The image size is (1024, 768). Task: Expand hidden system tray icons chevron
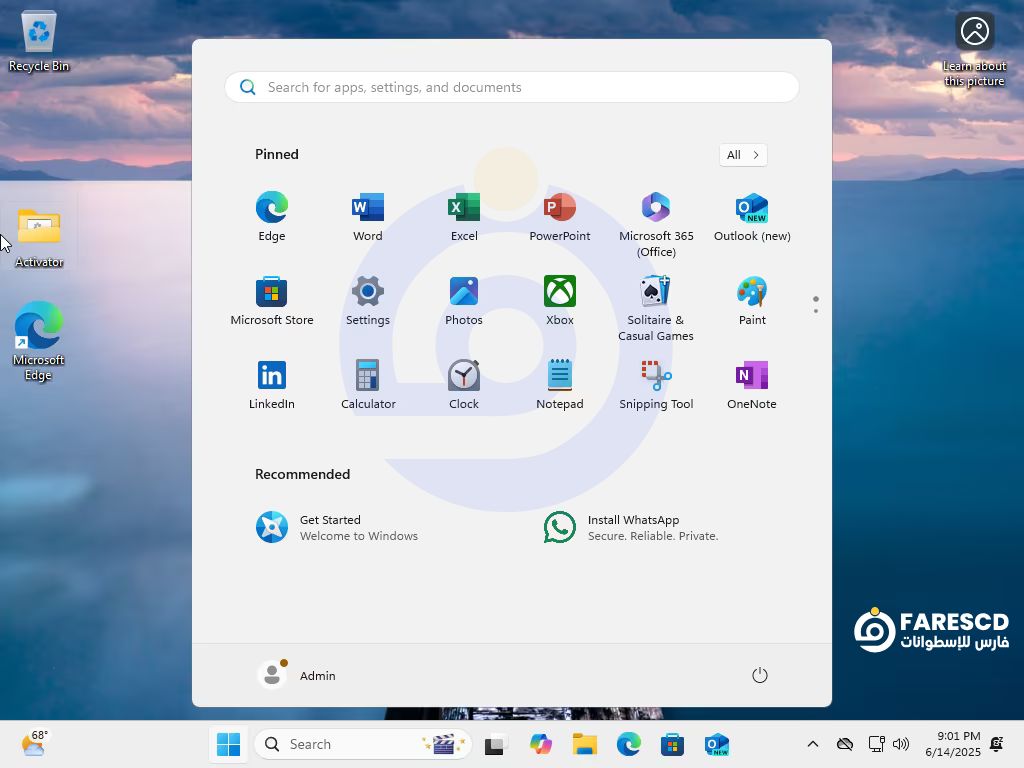click(812, 744)
